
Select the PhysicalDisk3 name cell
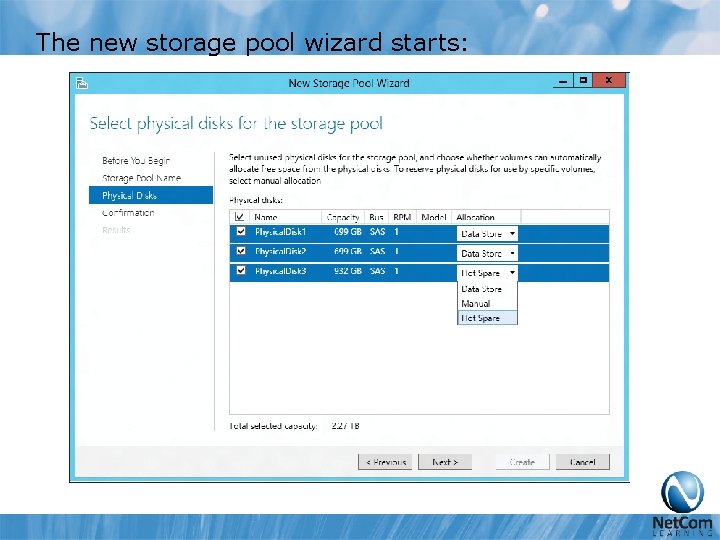[x=281, y=271]
